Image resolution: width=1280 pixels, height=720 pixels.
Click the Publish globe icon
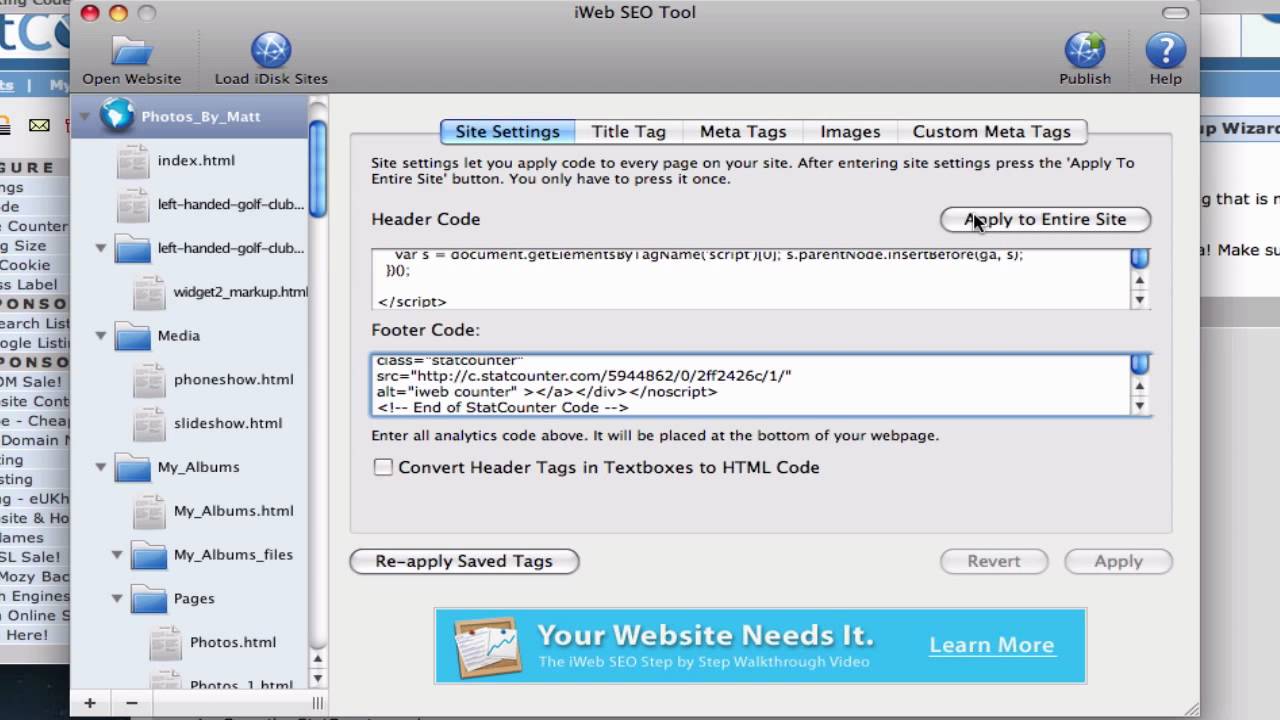coord(1085,50)
